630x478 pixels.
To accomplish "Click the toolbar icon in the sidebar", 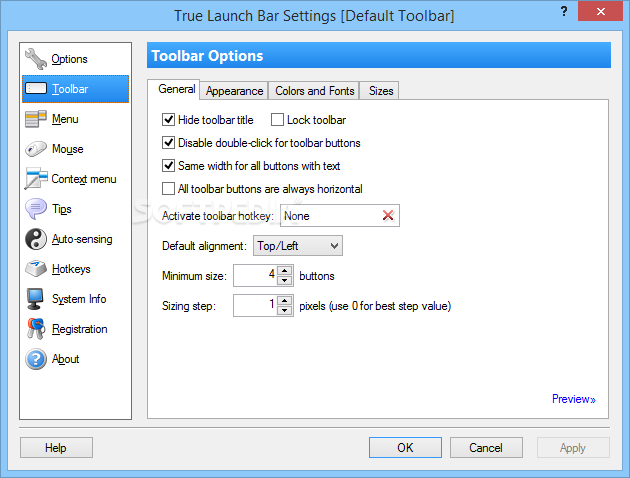I will [x=36, y=88].
